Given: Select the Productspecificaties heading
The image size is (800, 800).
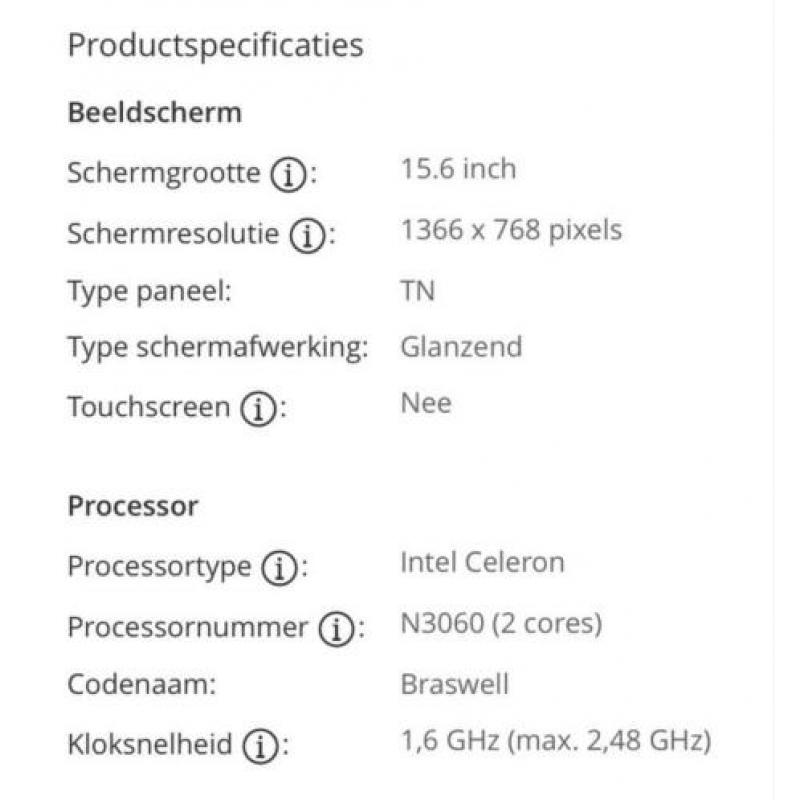Looking at the screenshot, I should [215, 46].
